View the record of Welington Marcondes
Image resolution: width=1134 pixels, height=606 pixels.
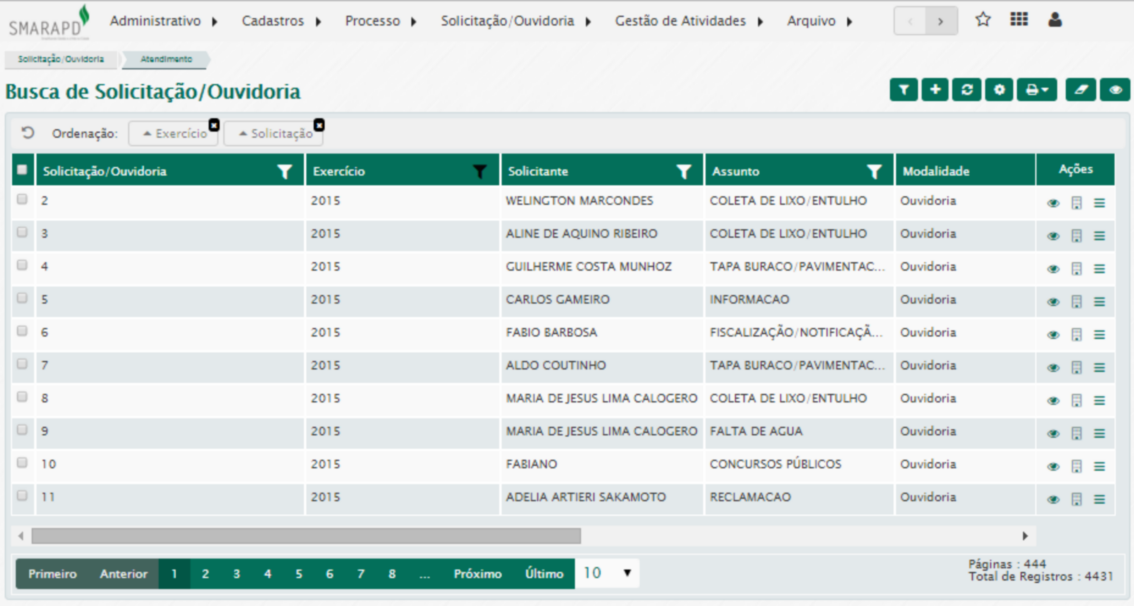(1053, 203)
